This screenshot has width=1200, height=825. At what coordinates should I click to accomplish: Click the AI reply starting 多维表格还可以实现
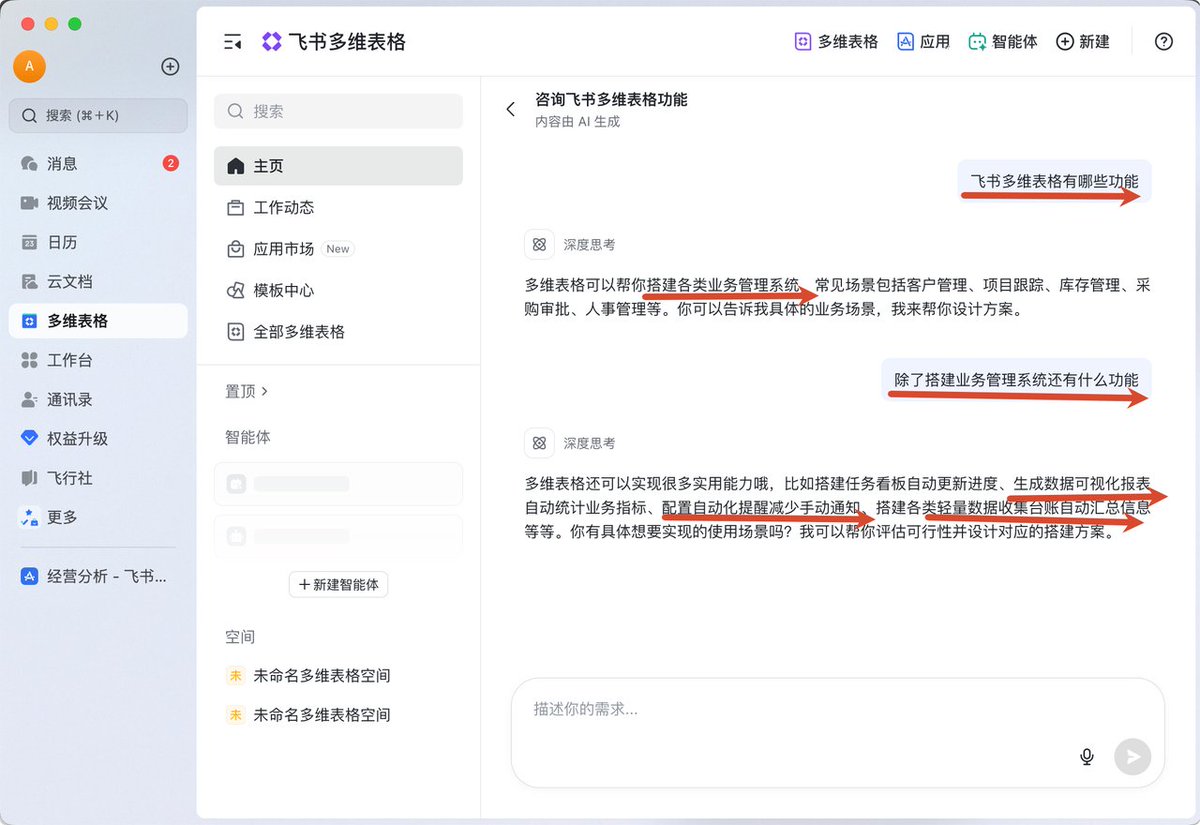[838, 507]
